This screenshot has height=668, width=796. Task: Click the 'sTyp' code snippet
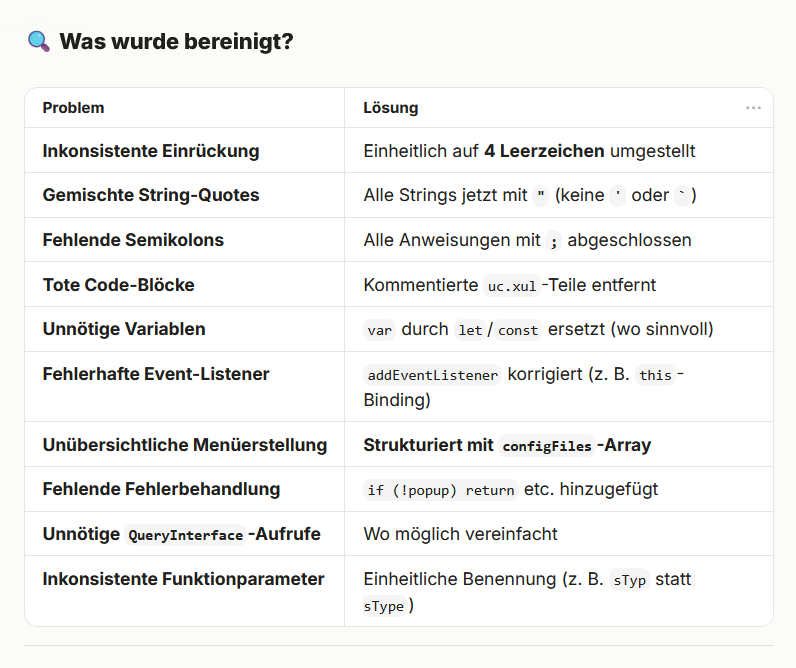point(629,580)
